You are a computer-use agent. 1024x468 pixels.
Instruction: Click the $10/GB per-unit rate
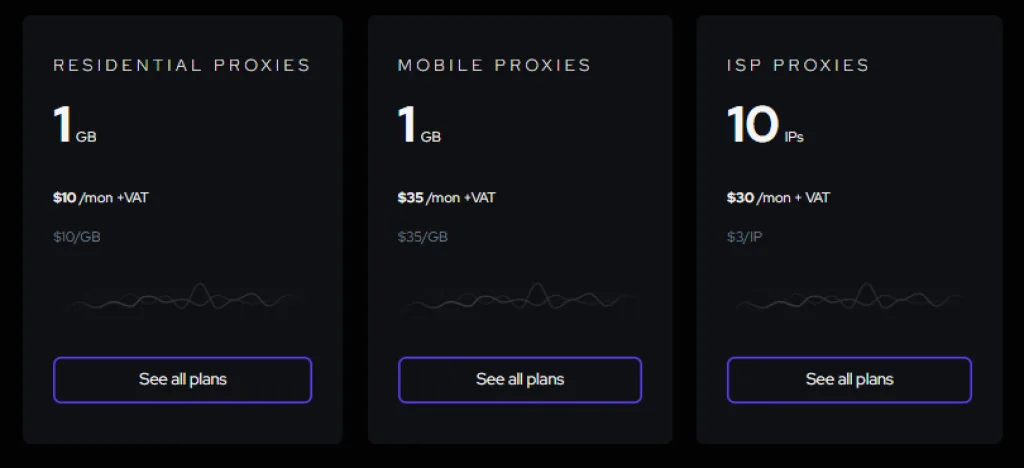coord(76,237)
